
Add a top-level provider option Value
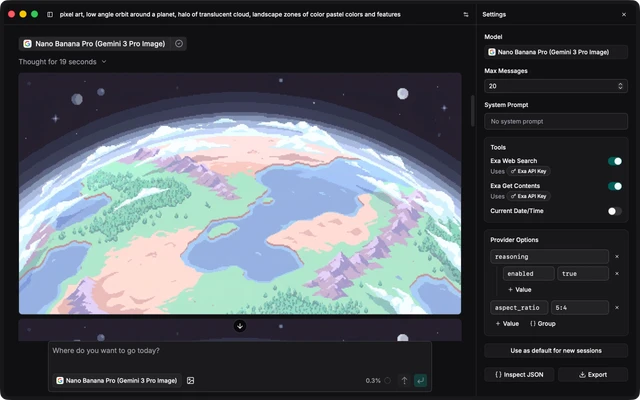507,324
